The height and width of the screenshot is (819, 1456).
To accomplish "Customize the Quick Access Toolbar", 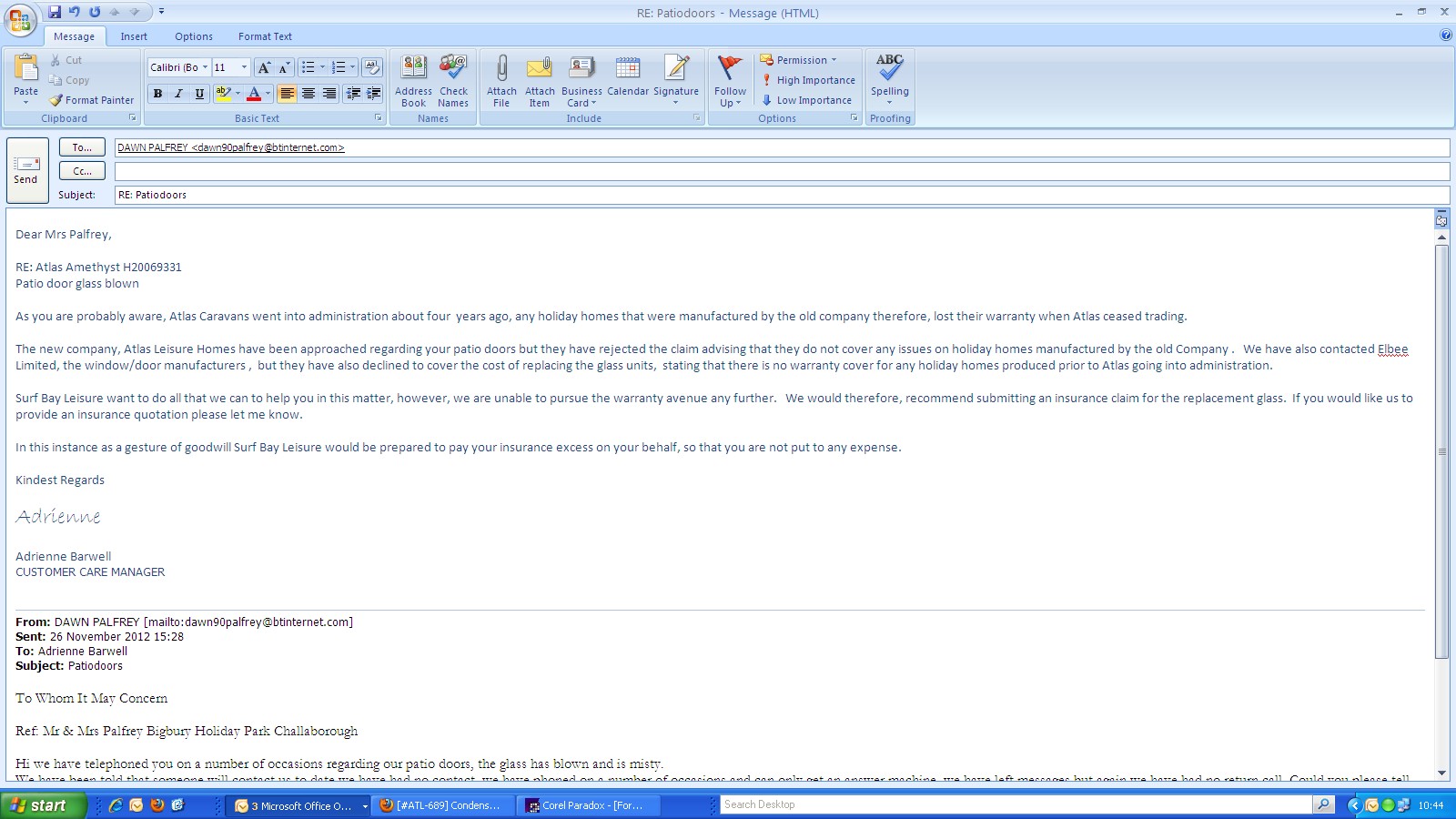I will point(162,12).
